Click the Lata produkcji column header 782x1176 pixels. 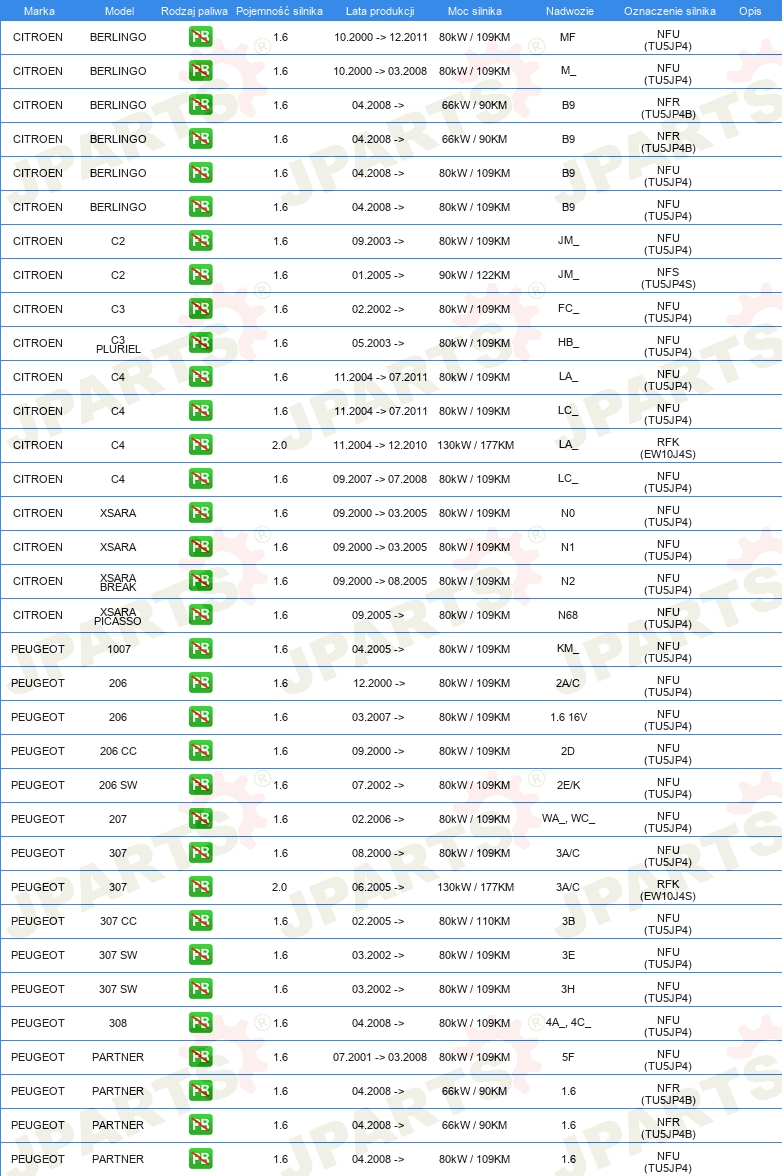380,11
